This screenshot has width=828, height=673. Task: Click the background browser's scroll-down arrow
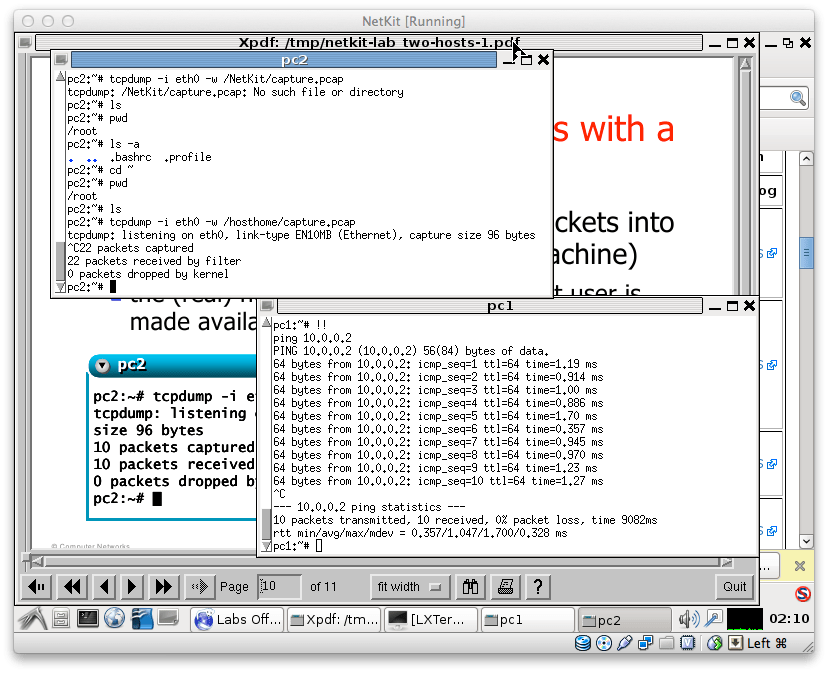806,540
